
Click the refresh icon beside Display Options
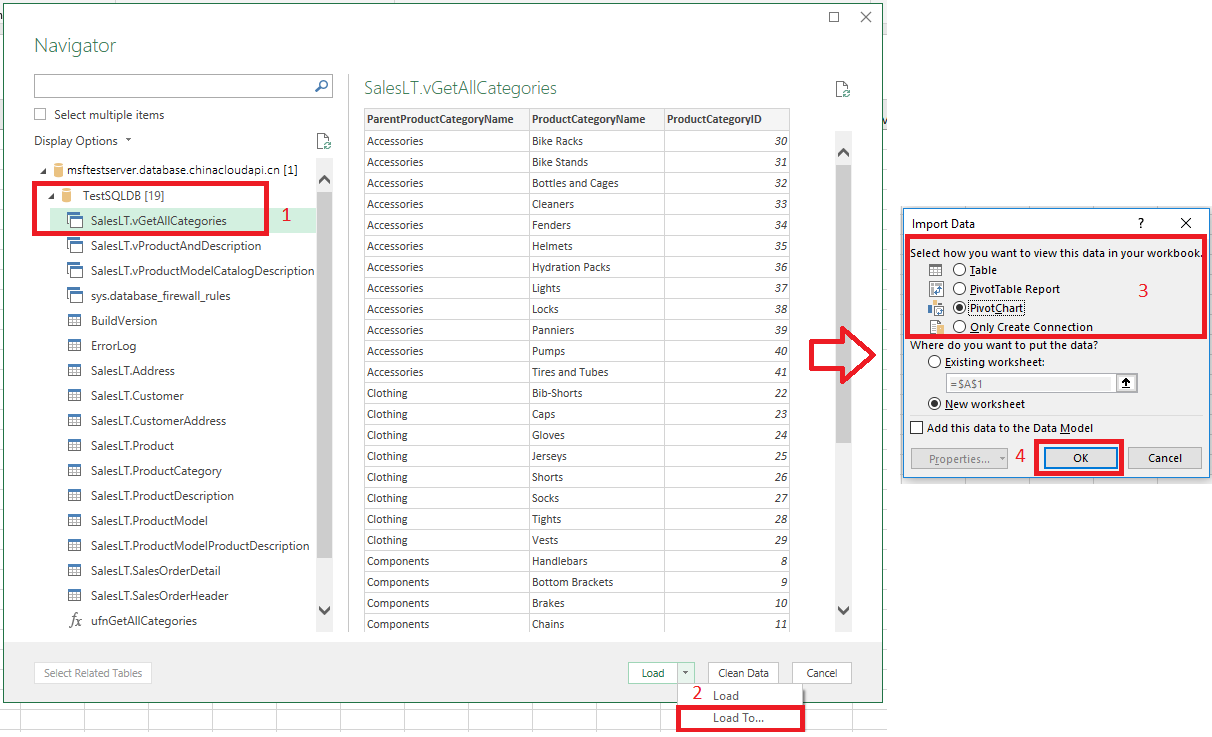(322, 141)
